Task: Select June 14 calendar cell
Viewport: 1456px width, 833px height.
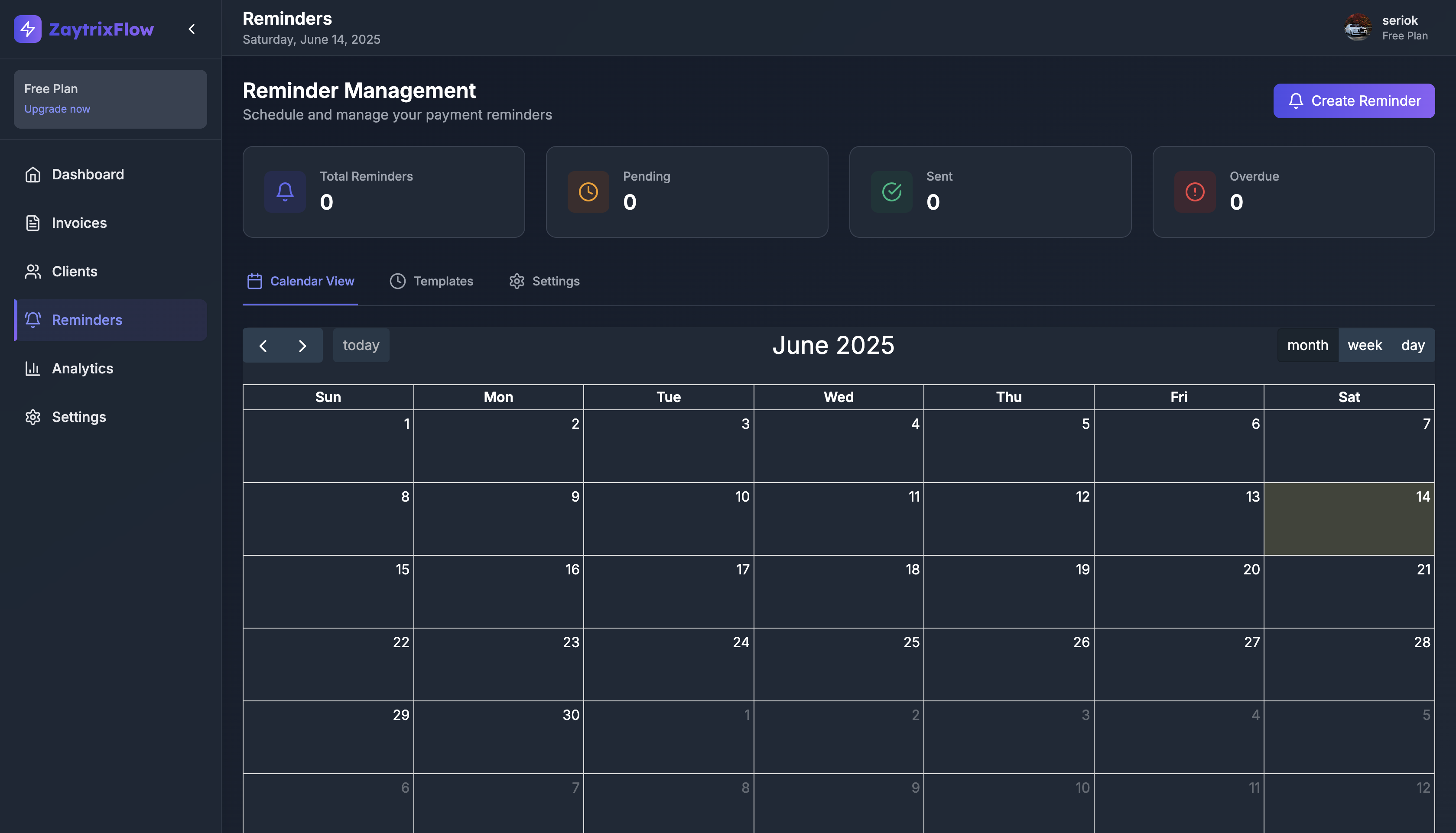Action: coord(1349,519)
